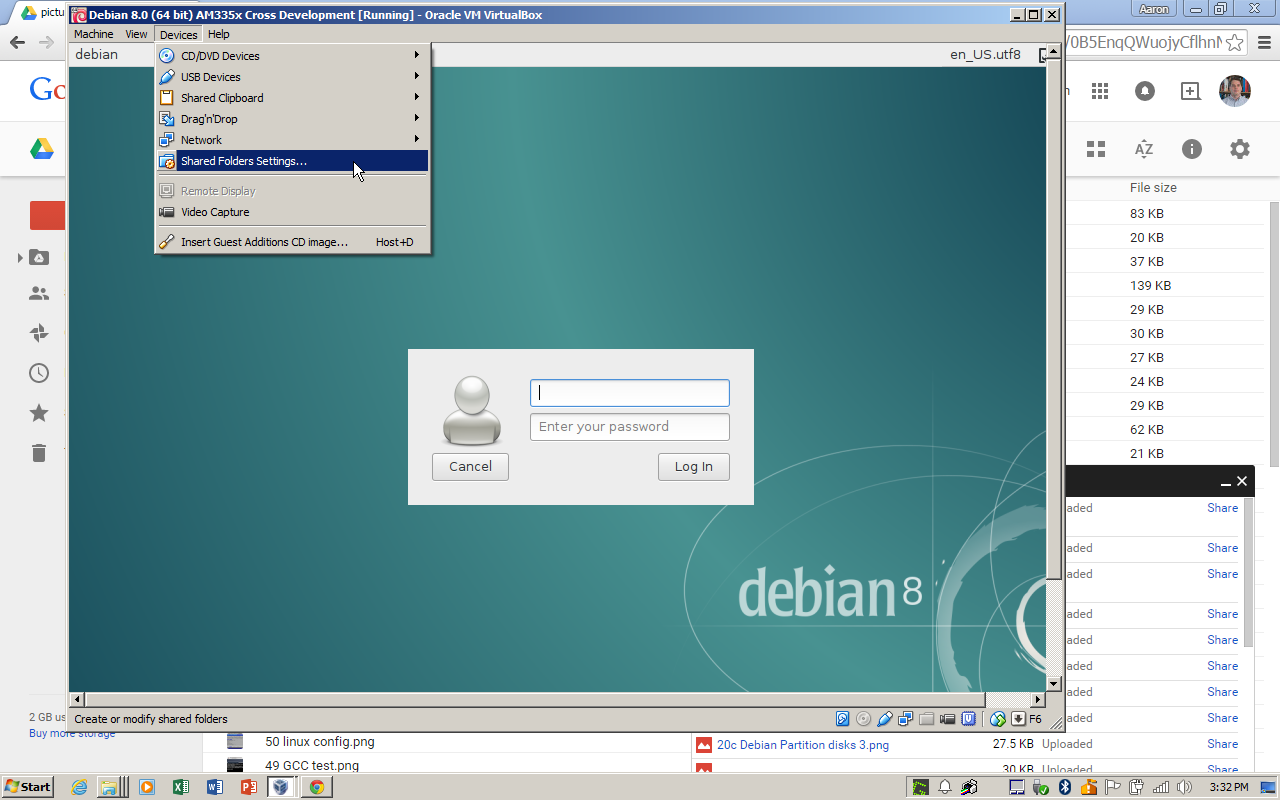
Task: Open the Google account profile picture
Action: pos(1235,91)
